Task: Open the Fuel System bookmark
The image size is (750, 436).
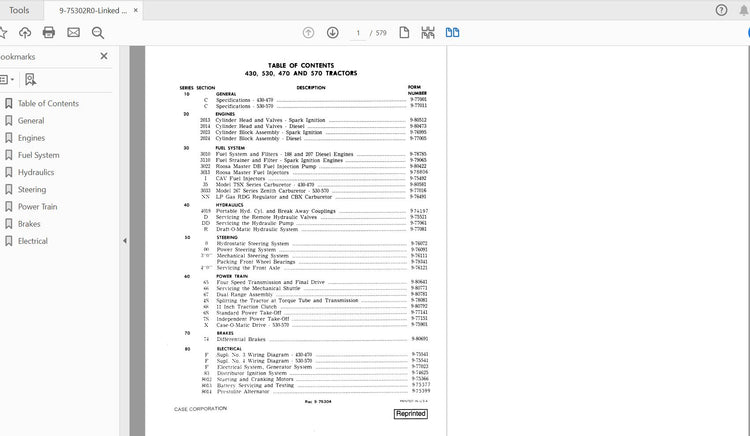Action: (39, 155)
